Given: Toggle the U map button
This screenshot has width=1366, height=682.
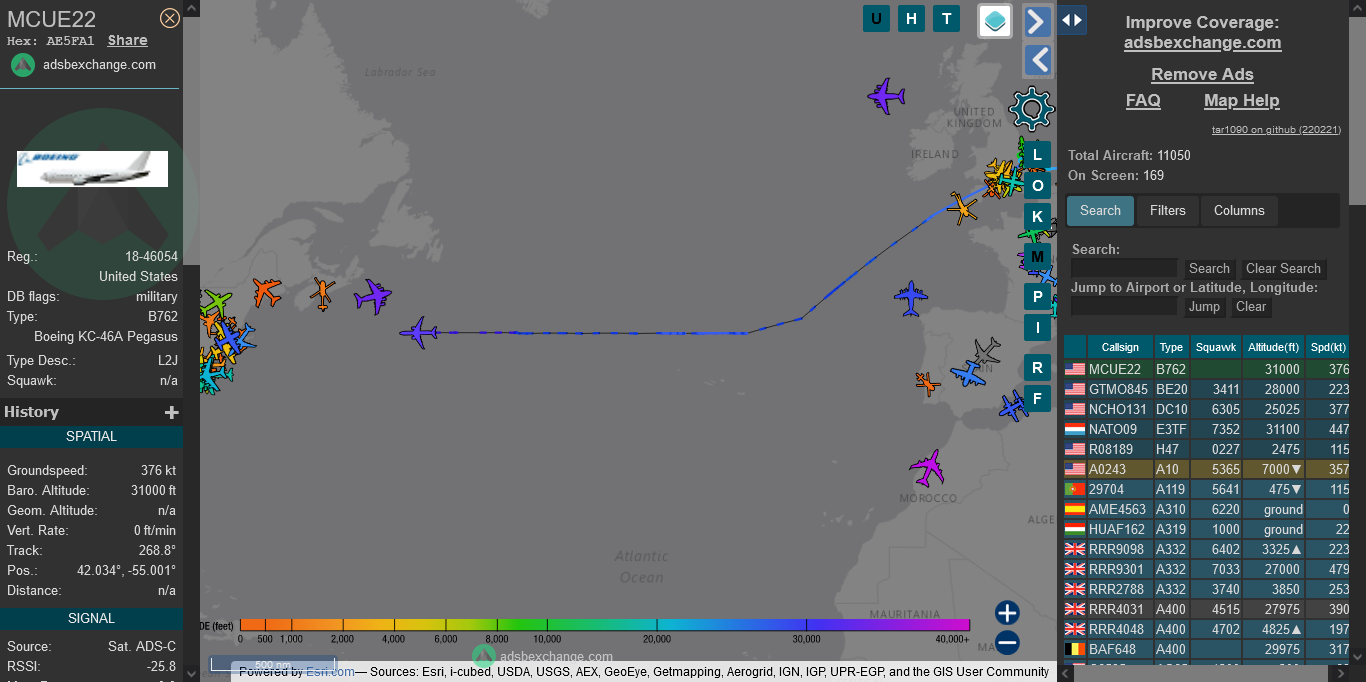Looking at the screenshot, I should pos(877,18).
